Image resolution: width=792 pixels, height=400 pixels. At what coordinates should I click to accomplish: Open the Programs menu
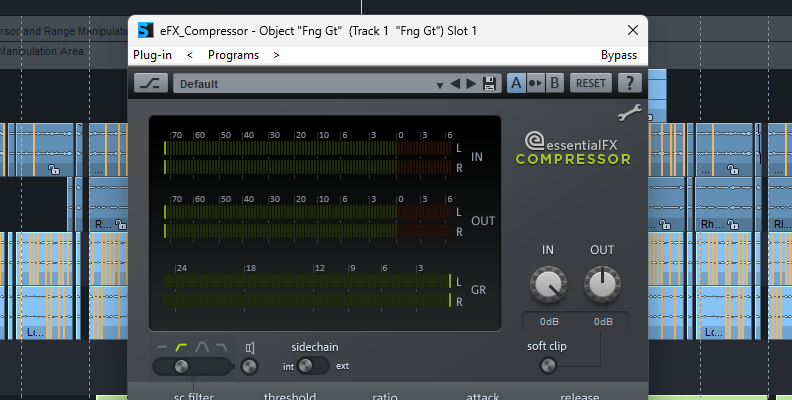point(234,55)
